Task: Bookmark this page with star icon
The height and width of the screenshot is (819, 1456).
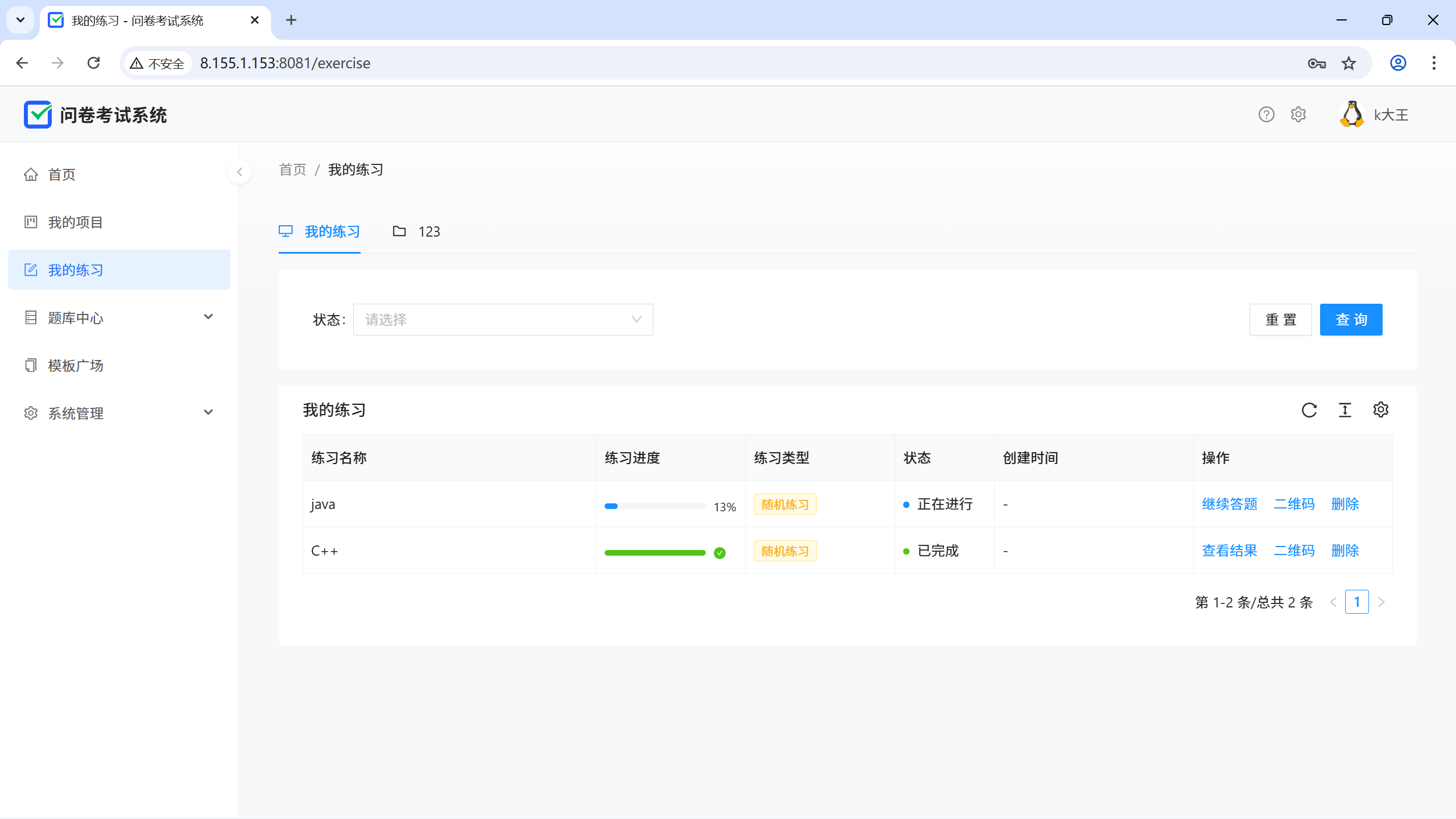Action: coord(1349,63)
